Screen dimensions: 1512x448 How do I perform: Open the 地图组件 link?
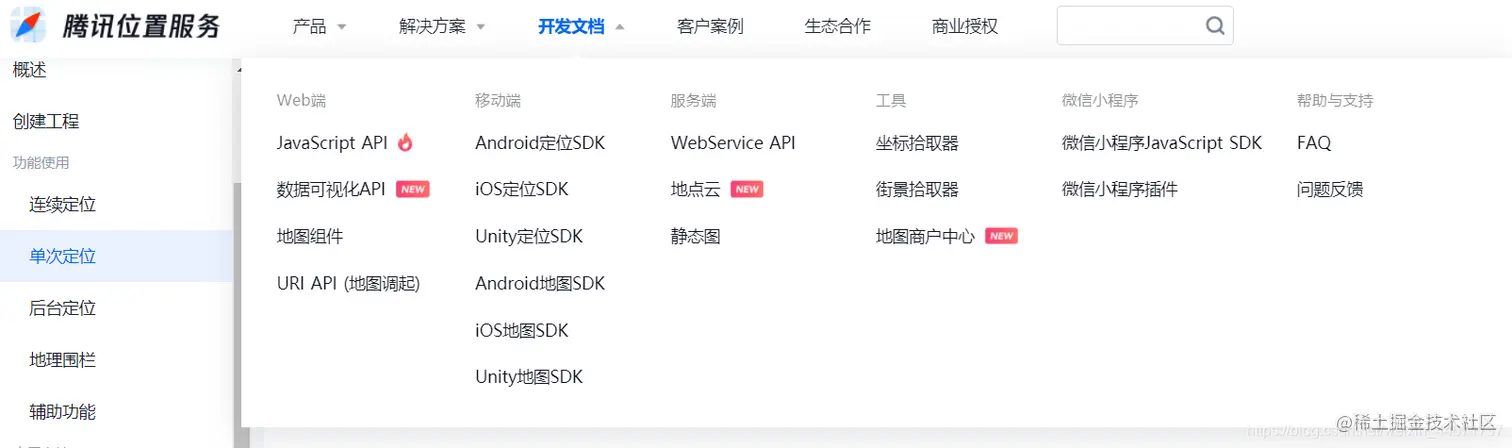point(310,236)
